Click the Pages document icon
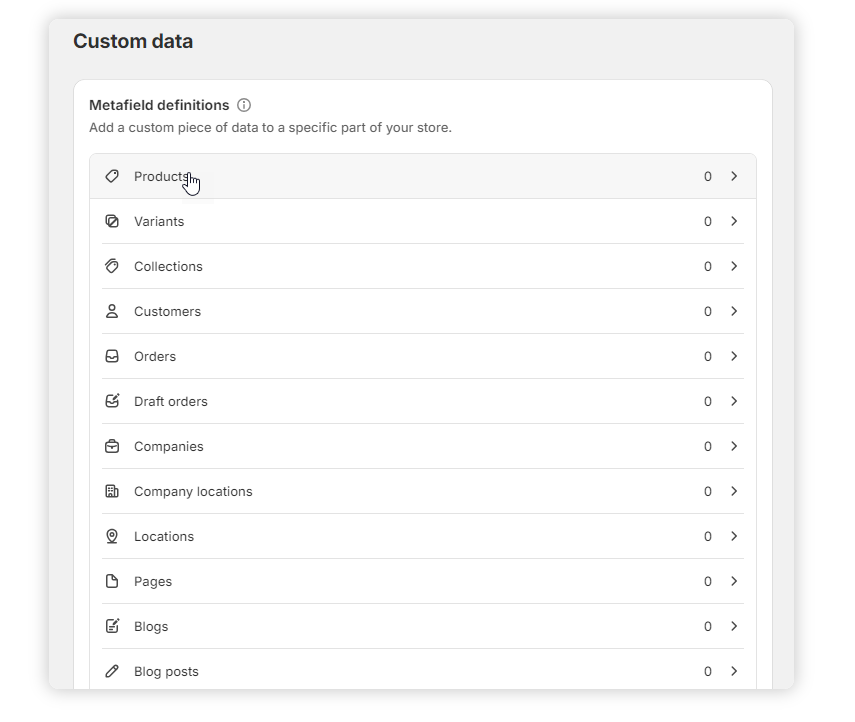The image size is (855, 722). click(x=112, y=581)
